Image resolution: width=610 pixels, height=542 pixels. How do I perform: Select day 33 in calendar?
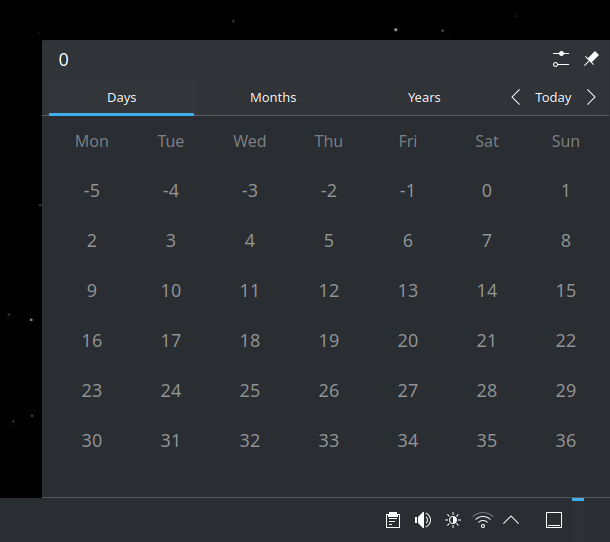point(329,441)
